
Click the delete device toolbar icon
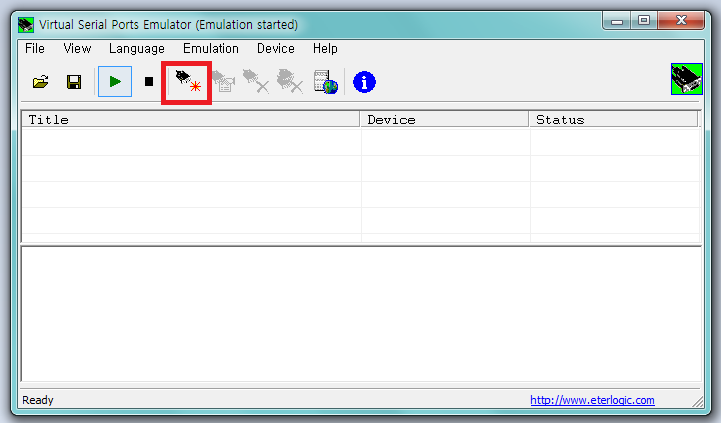pyautogui.click(x=256, y=81)
